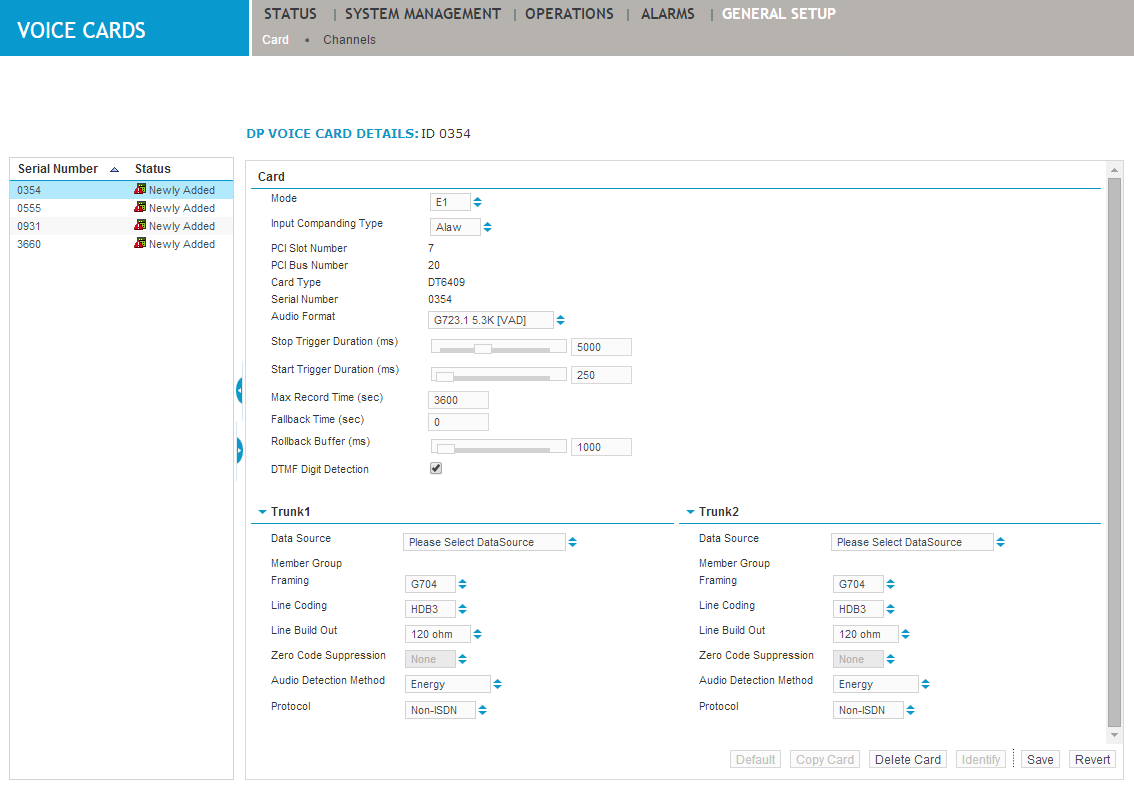Click the lower splitter arrow handle
This screenshot has width=1134, height=786.
tap(240, 451)
